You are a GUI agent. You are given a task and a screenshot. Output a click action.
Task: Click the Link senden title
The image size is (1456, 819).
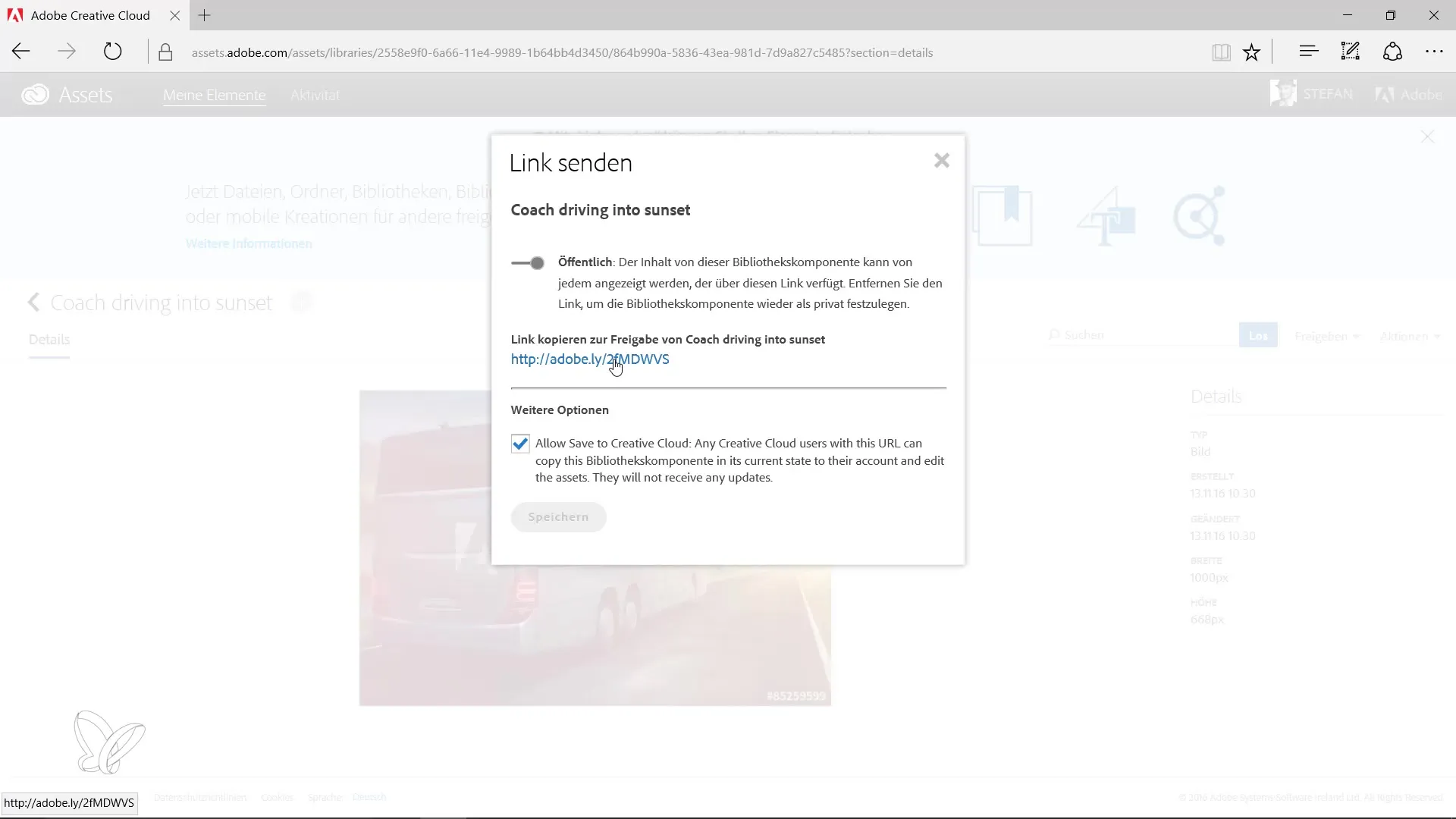coord(571,163)
